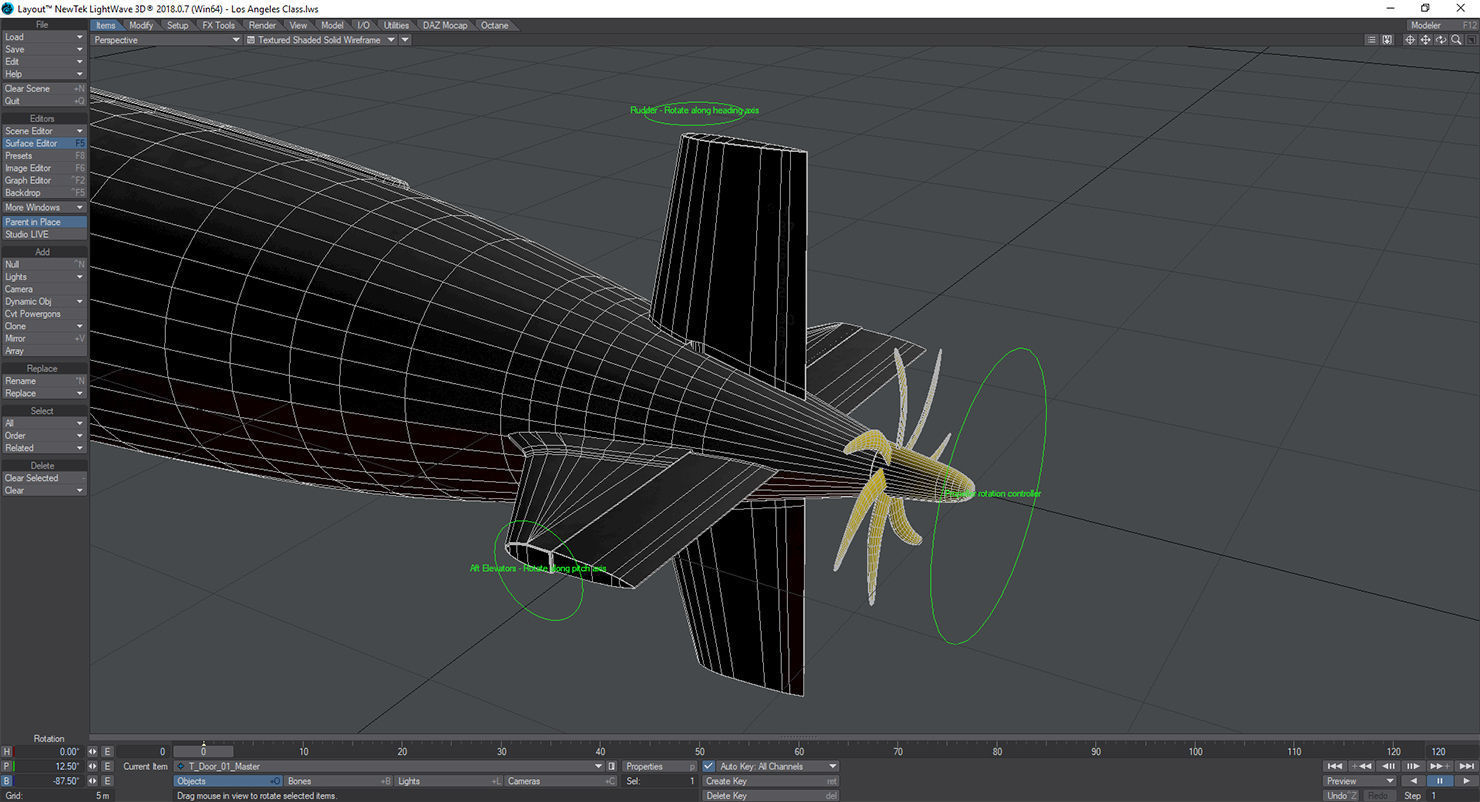Step forward one frame
This screenshot has height=802, width=1480.
coord(1413,766)
